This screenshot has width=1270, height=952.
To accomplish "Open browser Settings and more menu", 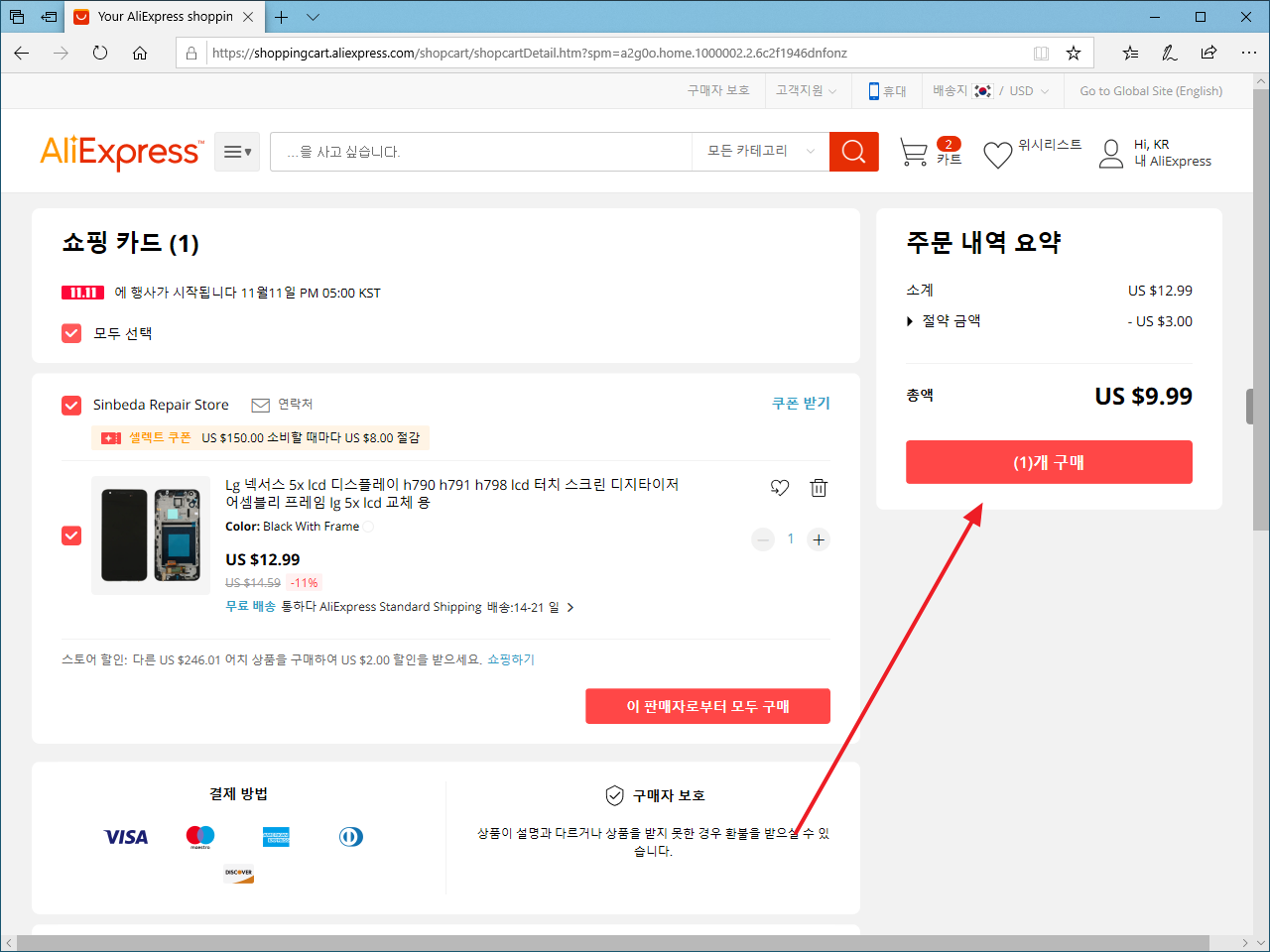I will pos(1249,53).
